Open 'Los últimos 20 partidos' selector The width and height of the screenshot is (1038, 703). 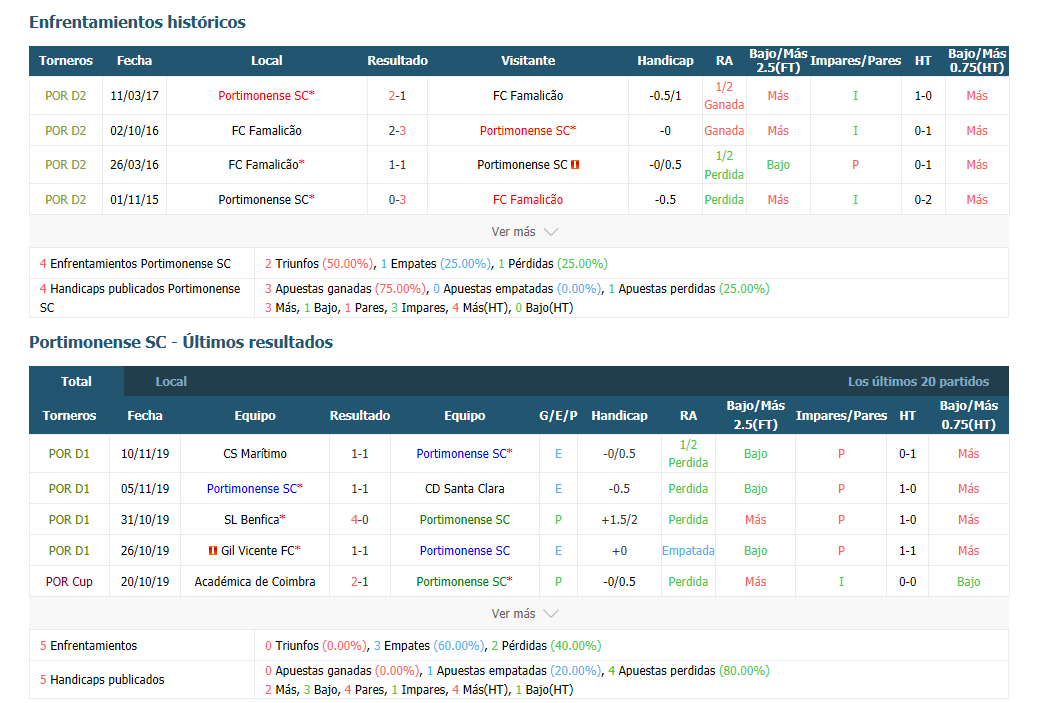[918, 381]
